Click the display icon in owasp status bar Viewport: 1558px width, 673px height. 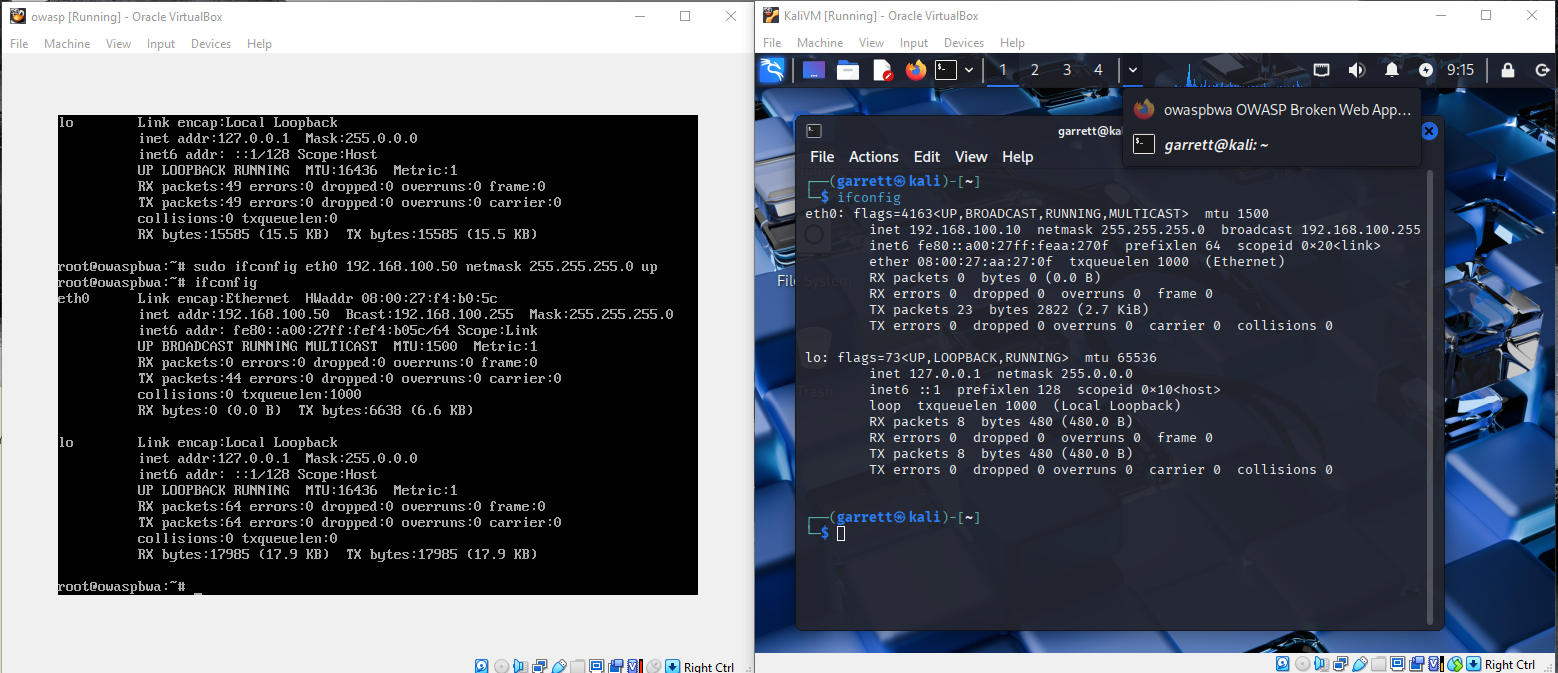coord(597,665)
